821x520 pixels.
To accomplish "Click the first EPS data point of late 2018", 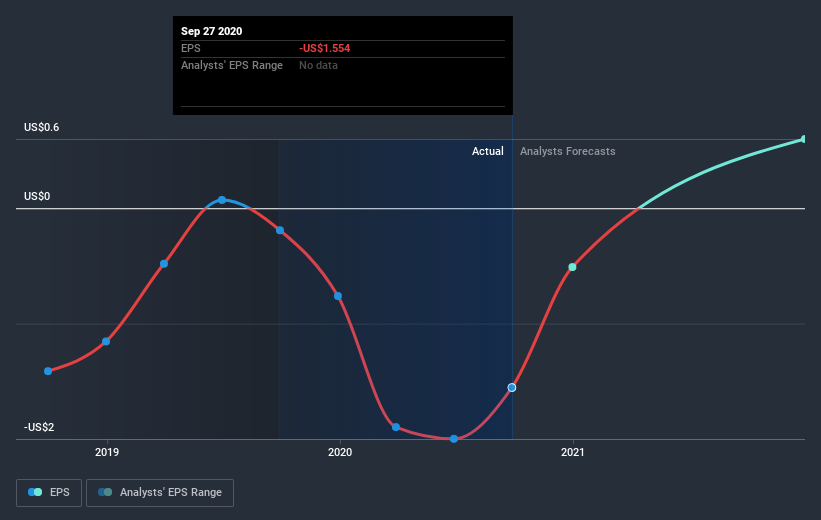I will tap(48, 371).
